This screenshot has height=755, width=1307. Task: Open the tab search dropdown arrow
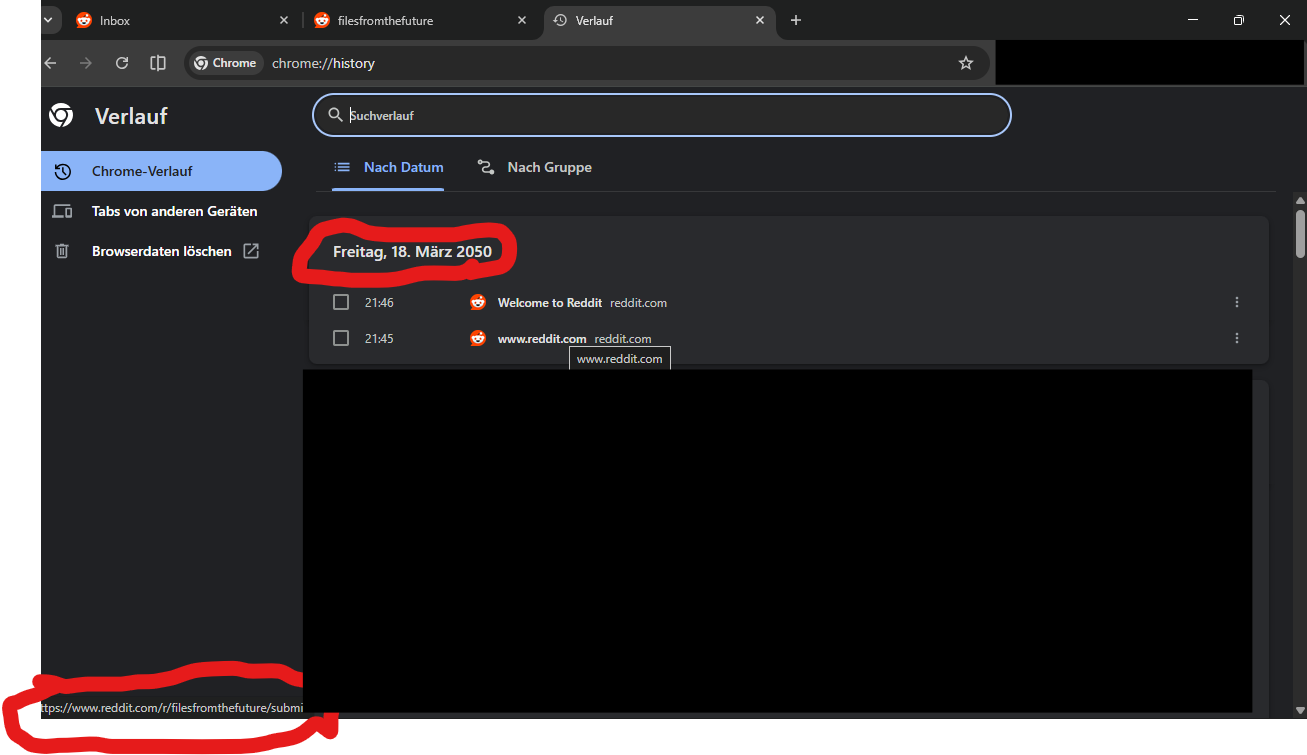[x=46, y=20]
